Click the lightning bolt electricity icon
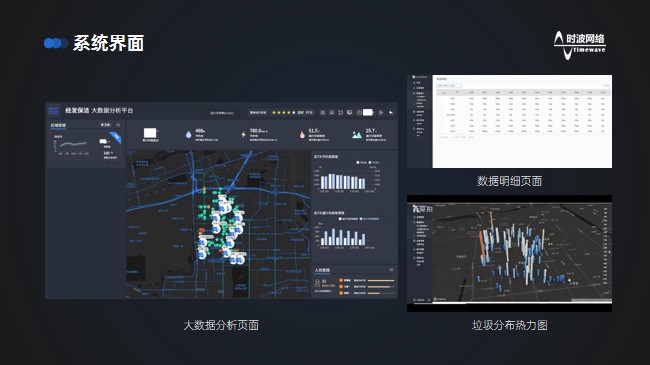 tap(243, 134)
